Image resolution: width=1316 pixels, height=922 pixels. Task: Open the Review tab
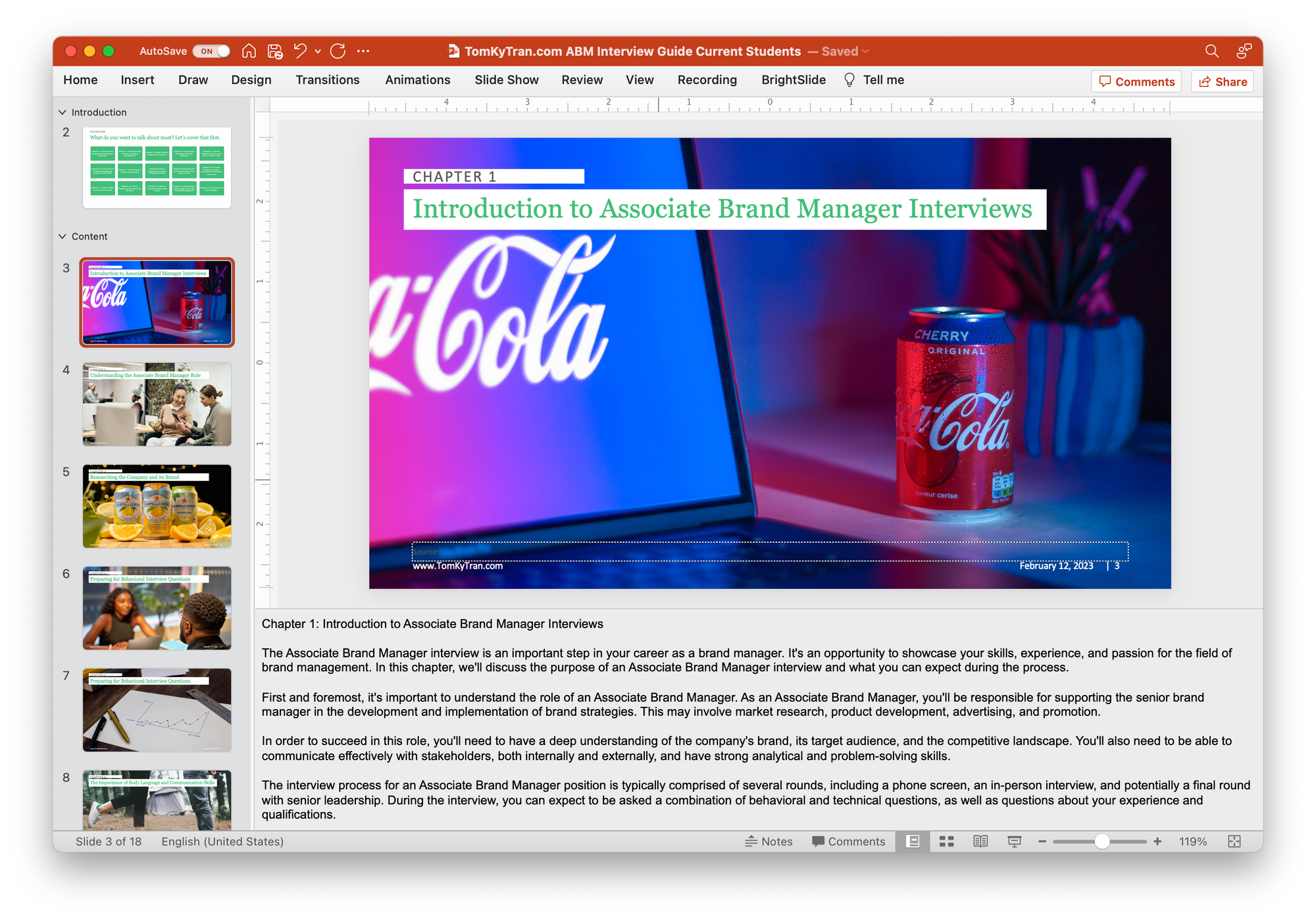tap(582, 80)
